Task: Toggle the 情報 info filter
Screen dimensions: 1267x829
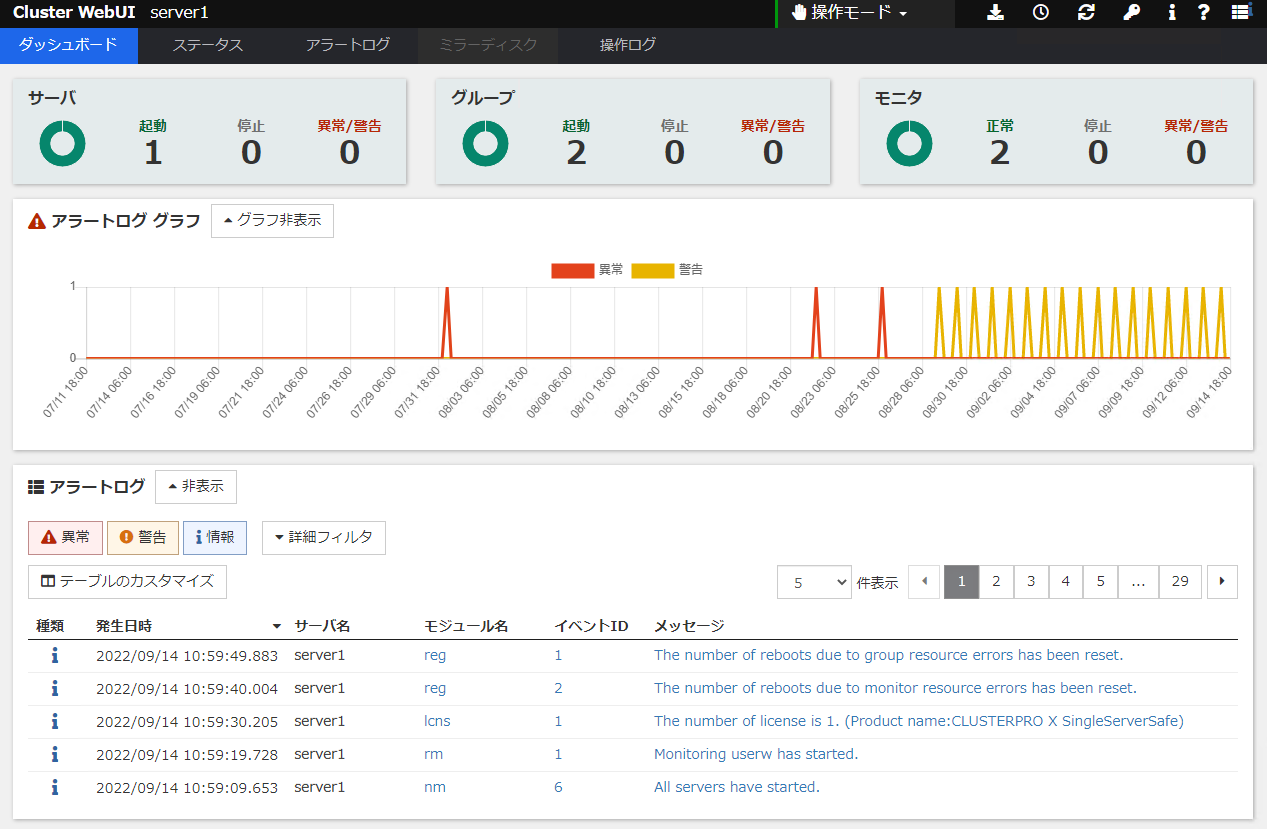Action: pyautogui.click(x=215, y=537)
